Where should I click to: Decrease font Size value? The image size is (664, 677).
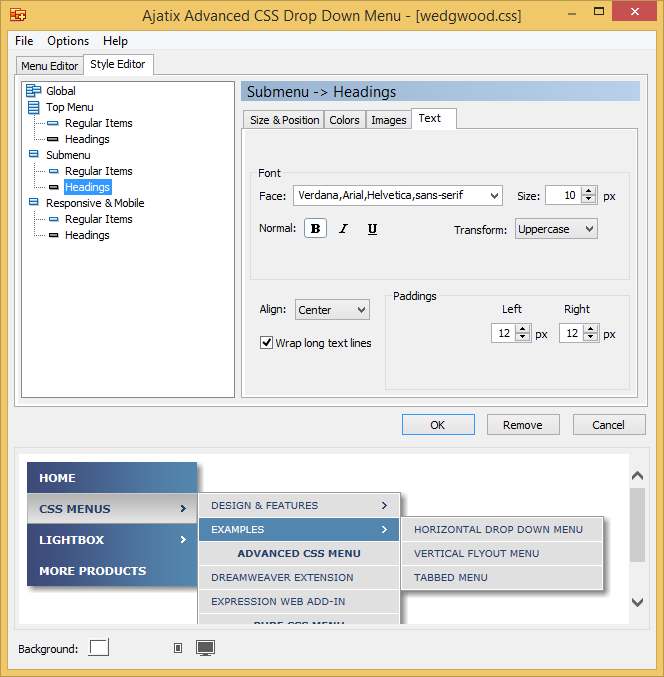click(588, 199)
